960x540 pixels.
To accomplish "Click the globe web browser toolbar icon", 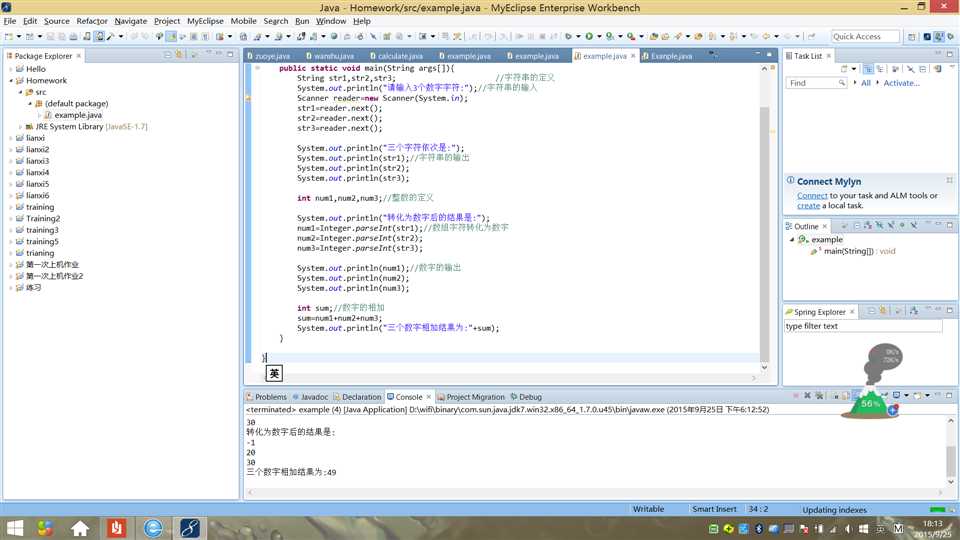I will [334, 37].
